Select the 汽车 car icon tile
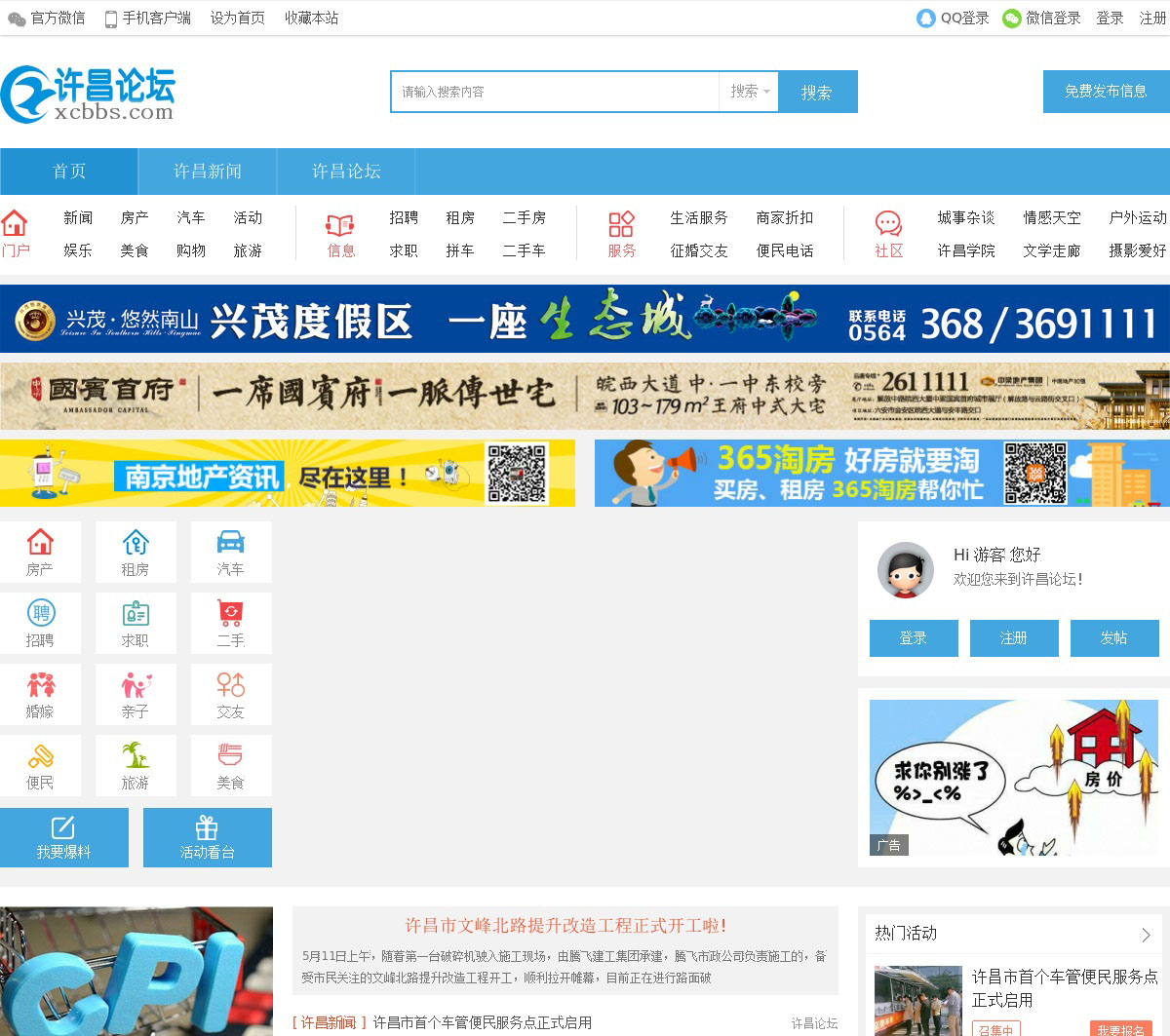This screenshot has width=1170, height=1036. (231, 552)
